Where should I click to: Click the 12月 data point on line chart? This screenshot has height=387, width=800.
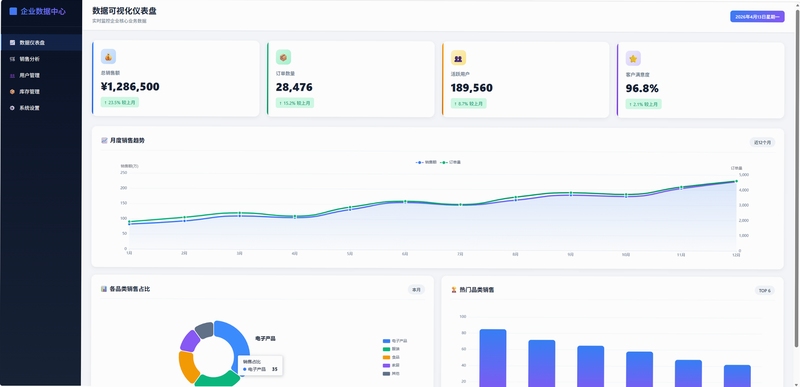point(736,181)
